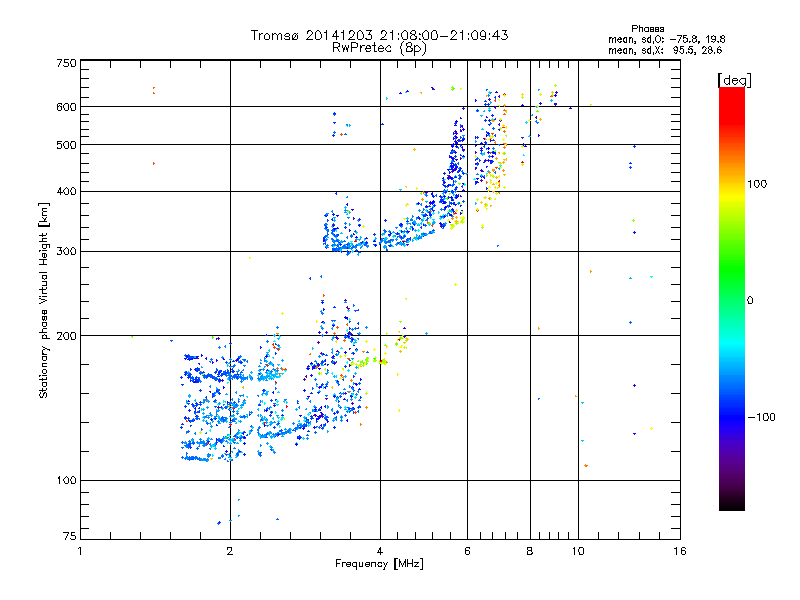Click the y-axis '750' tick label
The image size is (800, 600).
[x=66, y=63]
